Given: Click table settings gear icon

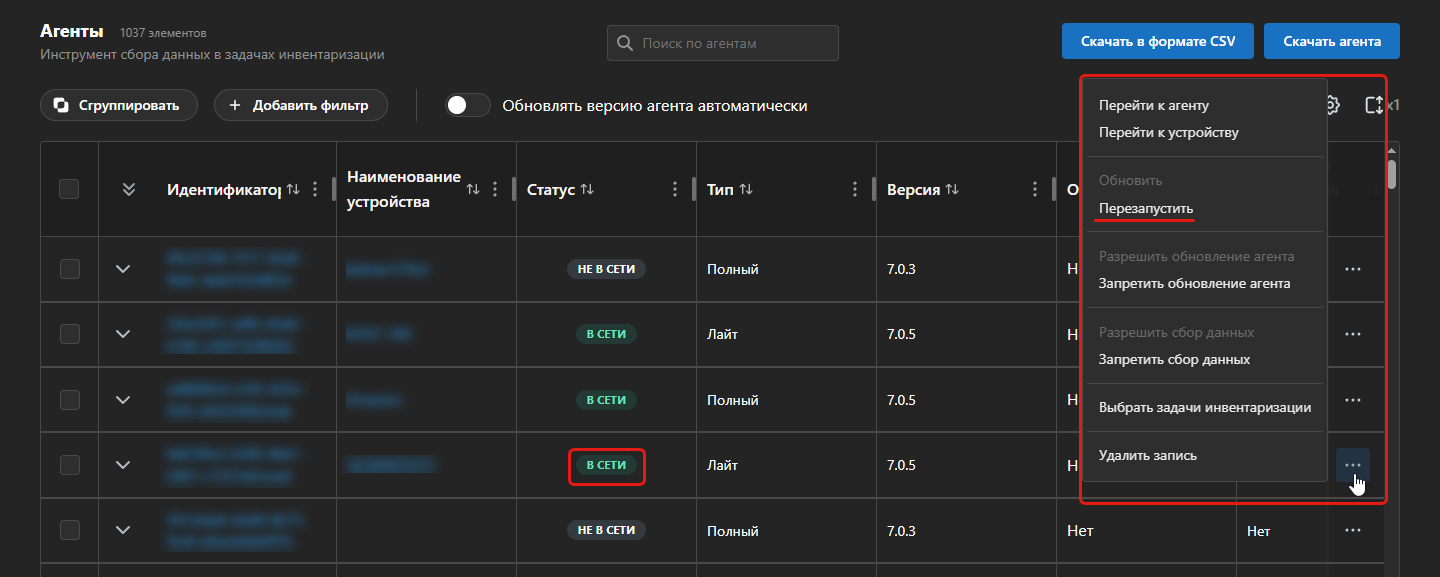Looking at the screenshot, I should (1331, 105).
